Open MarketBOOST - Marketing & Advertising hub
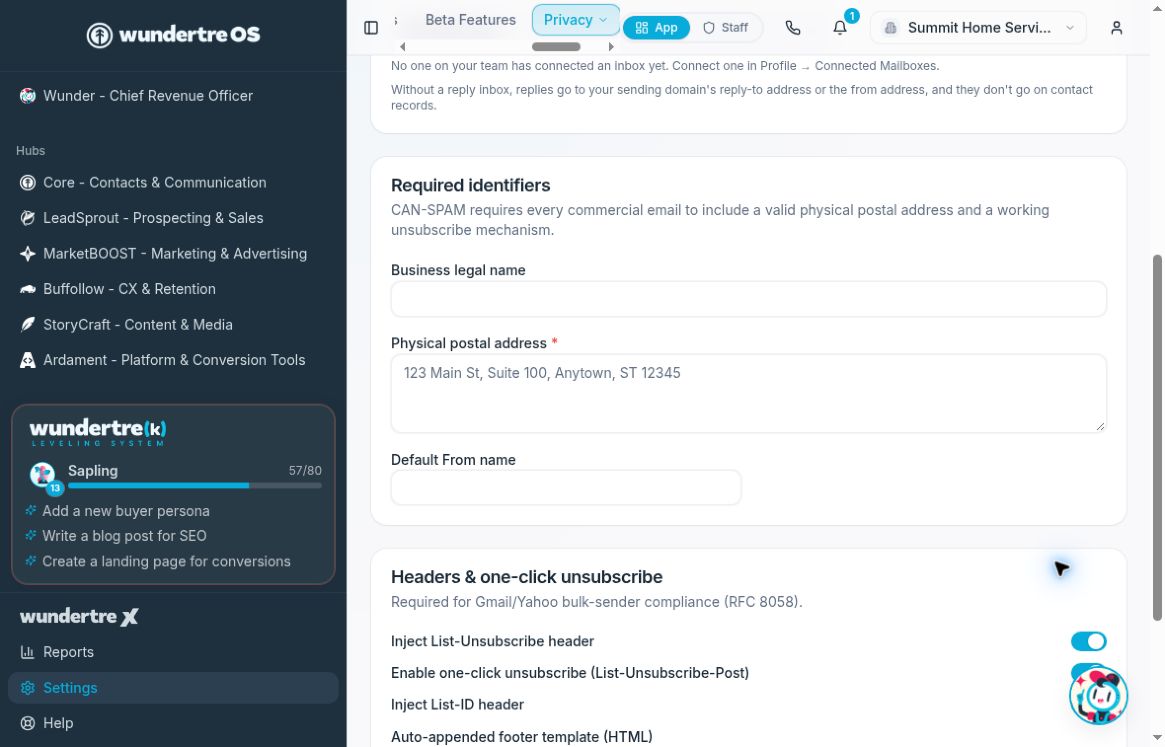 coord(173,253)
